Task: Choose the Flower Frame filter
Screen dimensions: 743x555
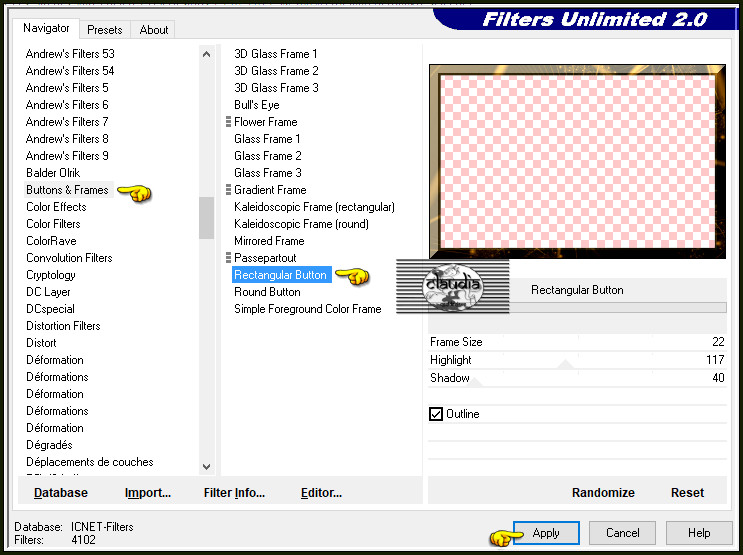Action: (x=265, y=122)
